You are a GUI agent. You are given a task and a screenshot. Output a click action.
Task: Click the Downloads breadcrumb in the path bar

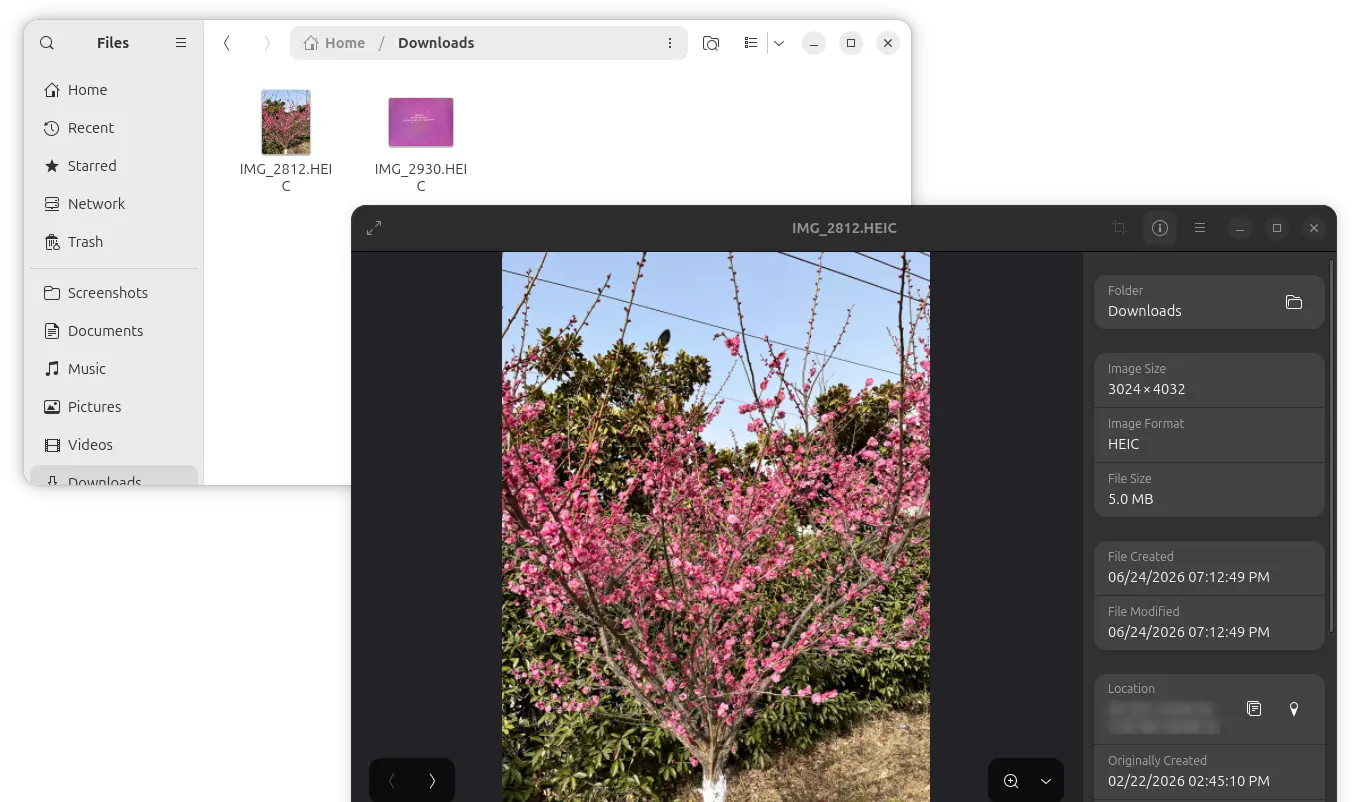point(436,43)
